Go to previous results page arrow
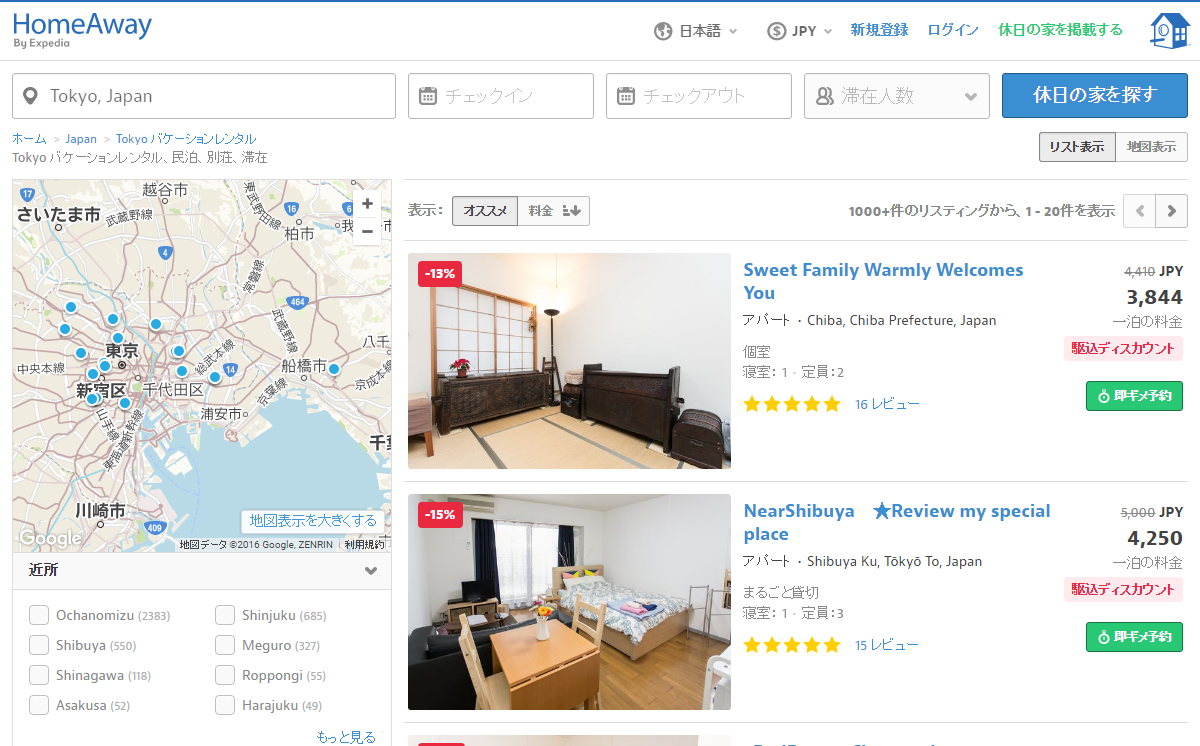 tap(1139, 211)
